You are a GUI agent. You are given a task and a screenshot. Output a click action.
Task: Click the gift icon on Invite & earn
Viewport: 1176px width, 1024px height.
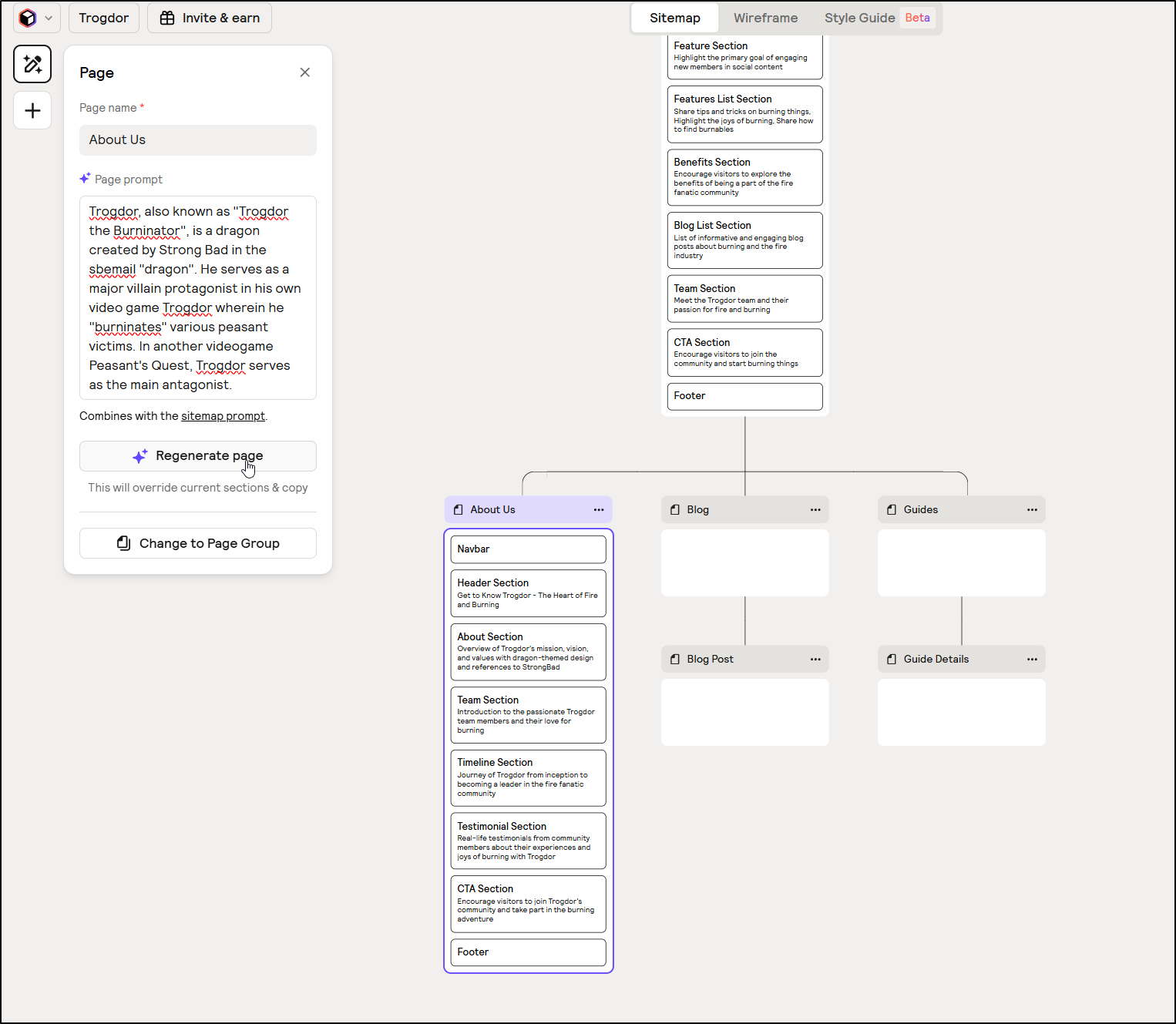(167, 18)
